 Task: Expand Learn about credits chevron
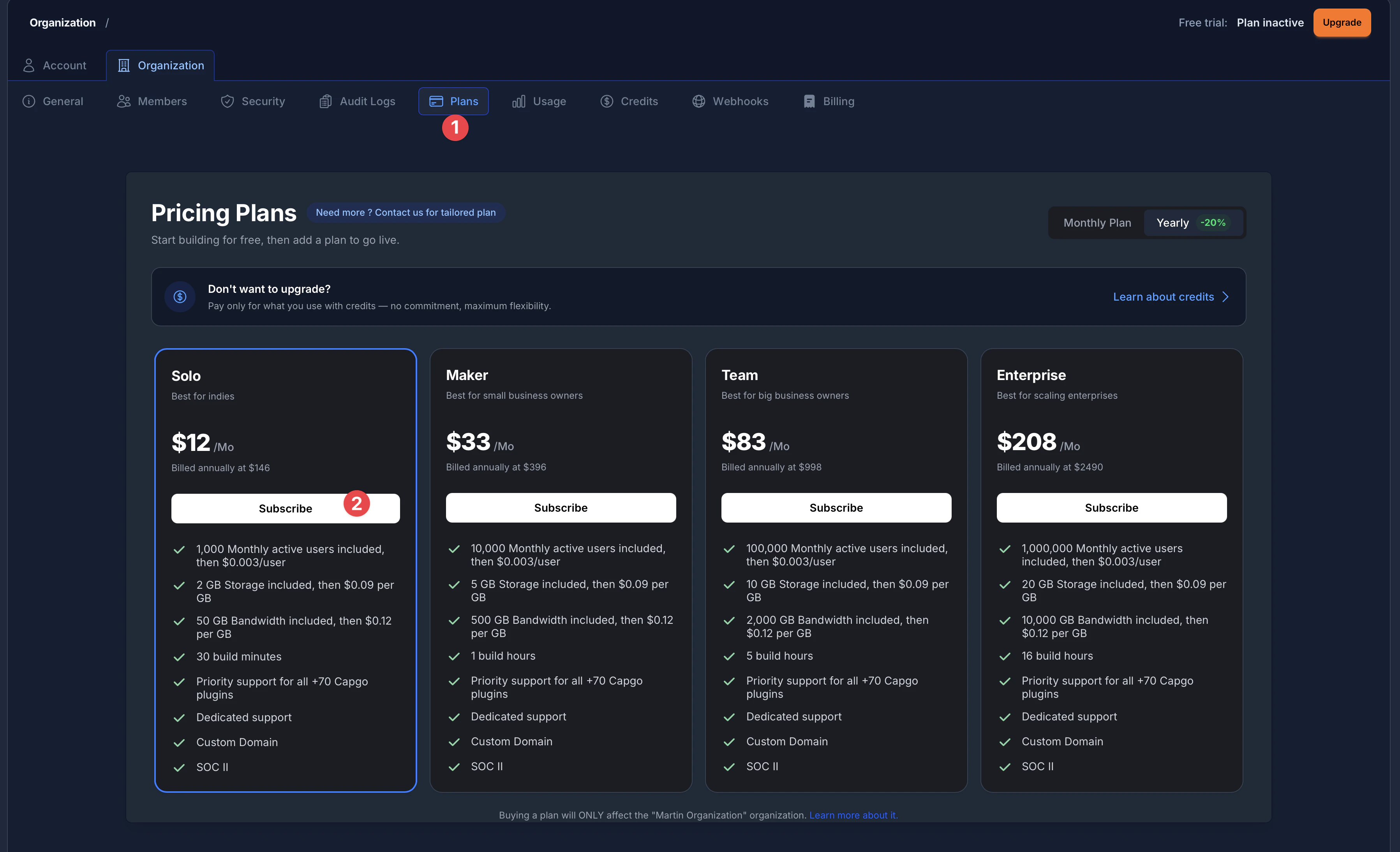[1225, 296]
